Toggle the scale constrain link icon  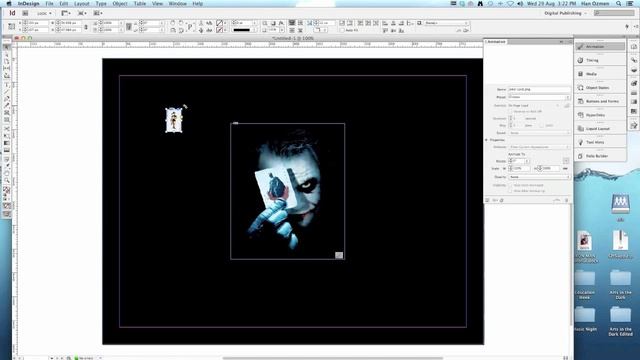pyautogui.click(x=566, y=168)
